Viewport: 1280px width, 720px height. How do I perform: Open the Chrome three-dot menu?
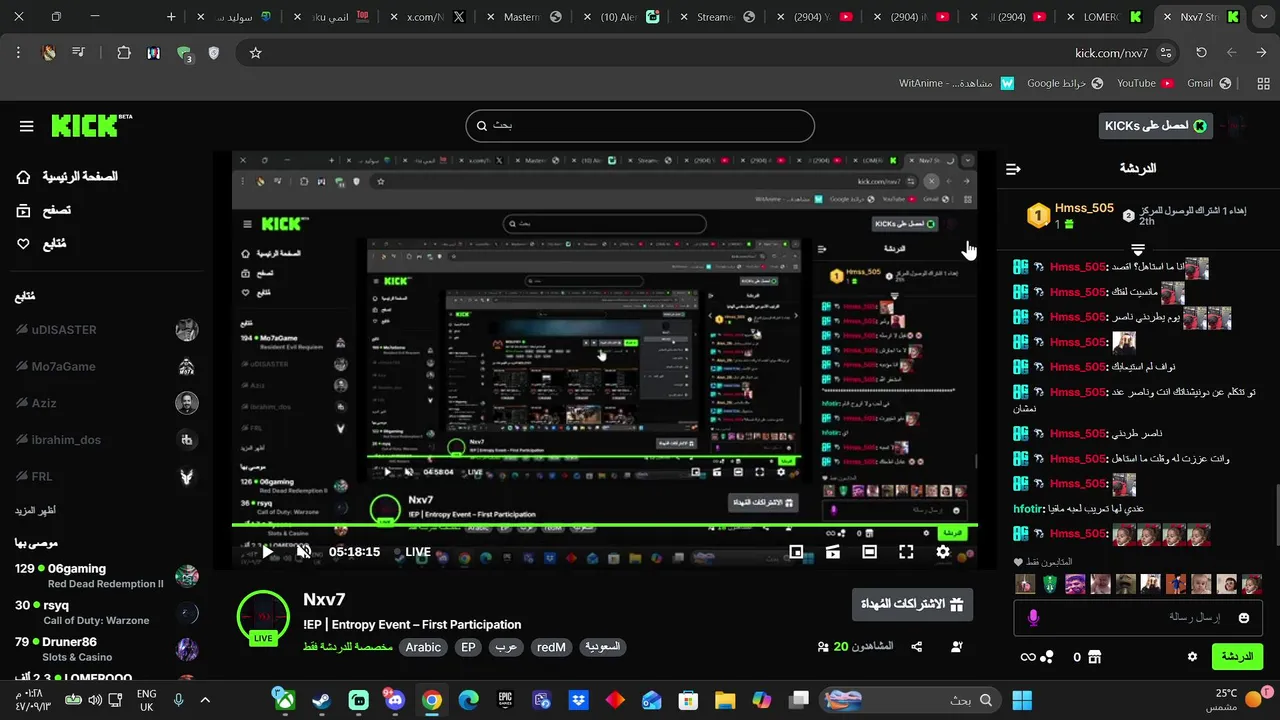pyautogui.click(x=18, y=53)
